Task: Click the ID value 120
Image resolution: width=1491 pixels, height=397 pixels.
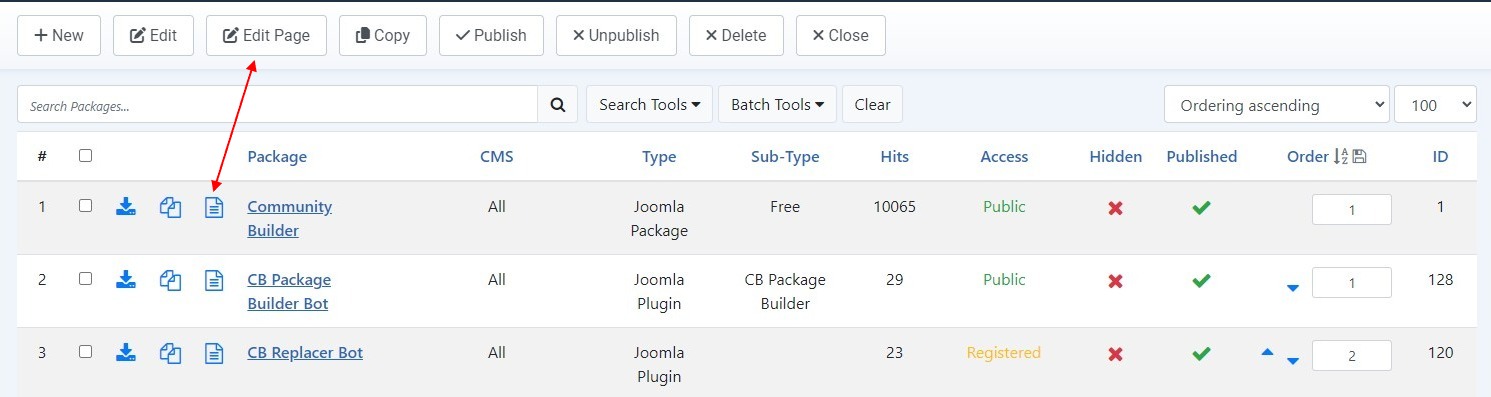Action: tap(1440, 352)
